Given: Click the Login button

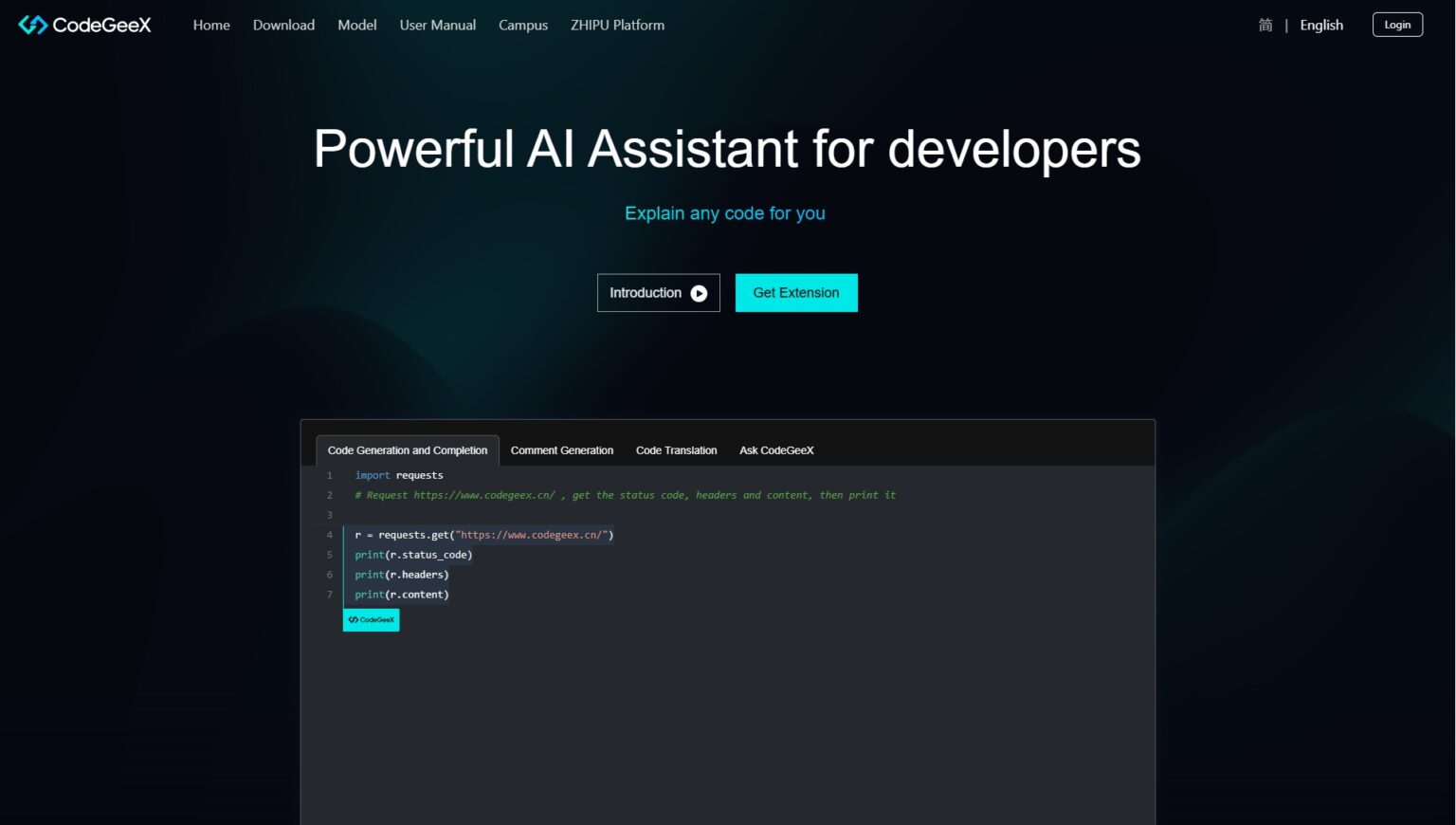Looking at the screenshot, I should point(1397,24).
